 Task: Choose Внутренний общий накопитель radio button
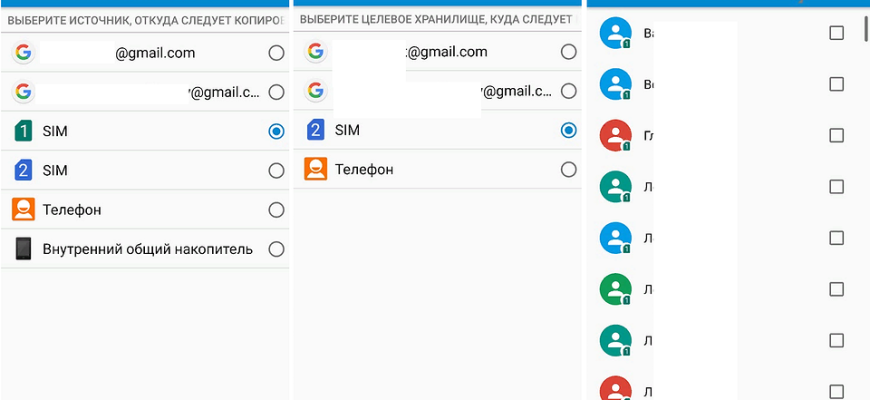pos(276,250)
